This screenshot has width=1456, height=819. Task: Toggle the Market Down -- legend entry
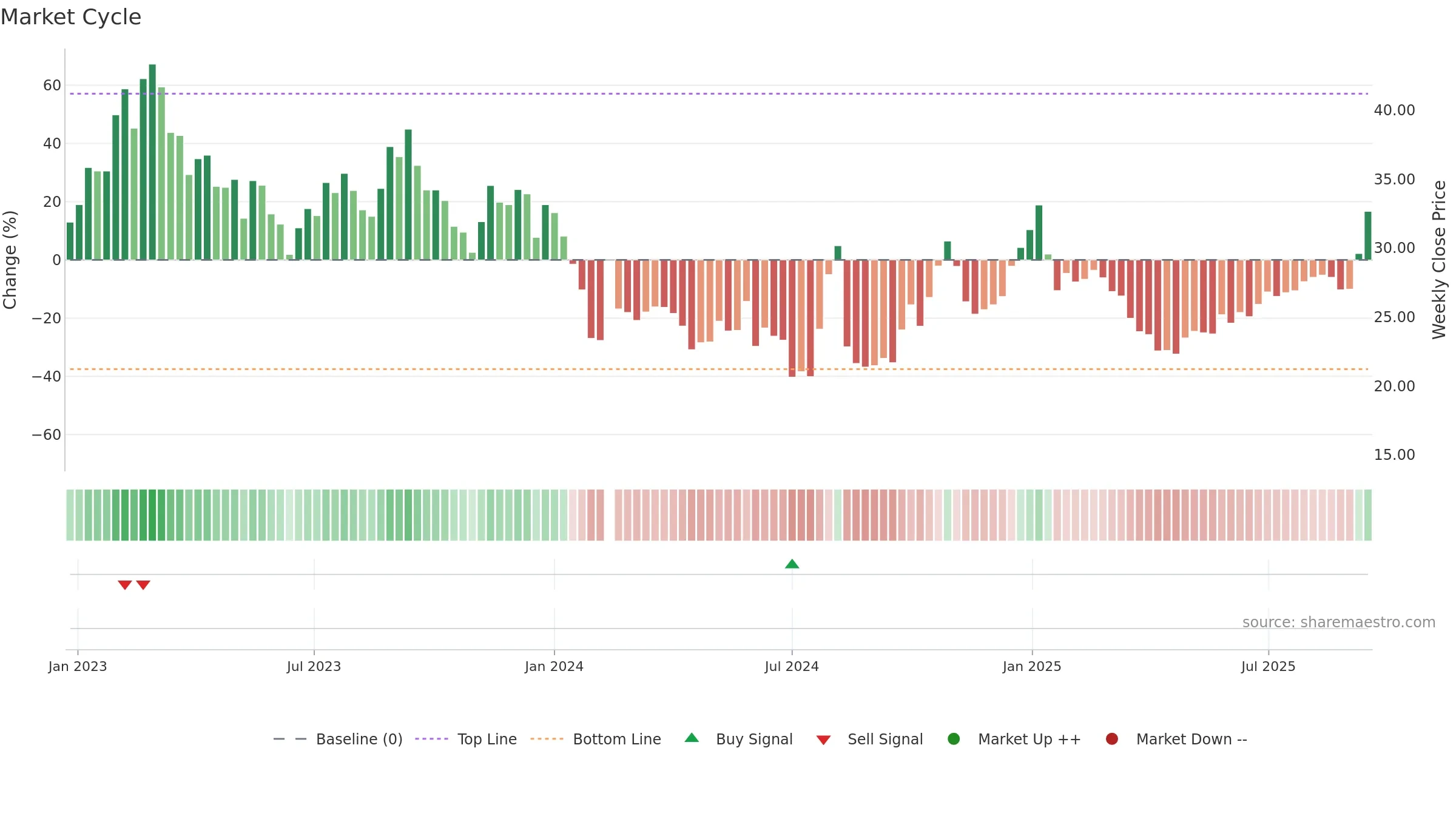point(1176,739)
